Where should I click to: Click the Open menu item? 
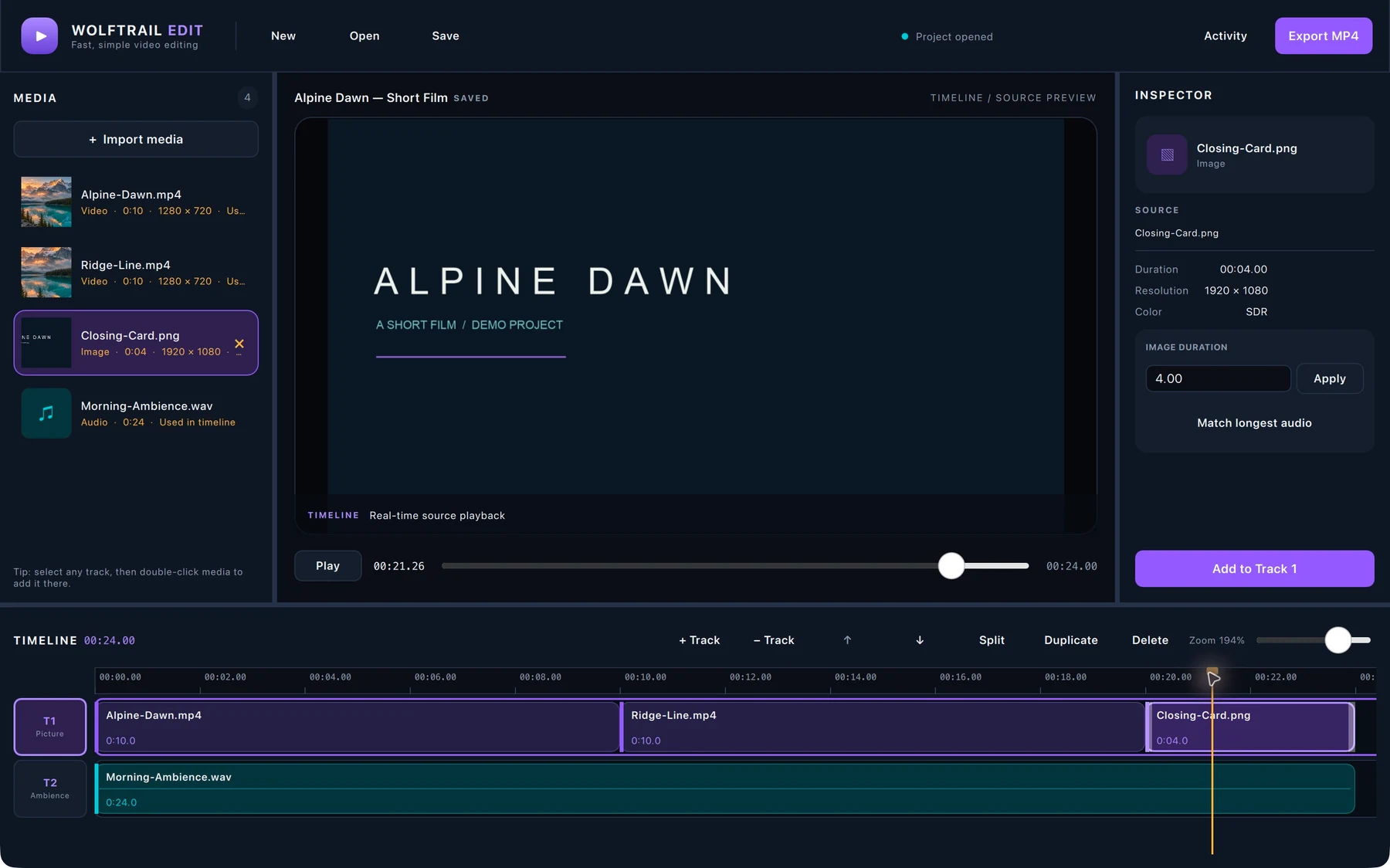click(364, 36)
